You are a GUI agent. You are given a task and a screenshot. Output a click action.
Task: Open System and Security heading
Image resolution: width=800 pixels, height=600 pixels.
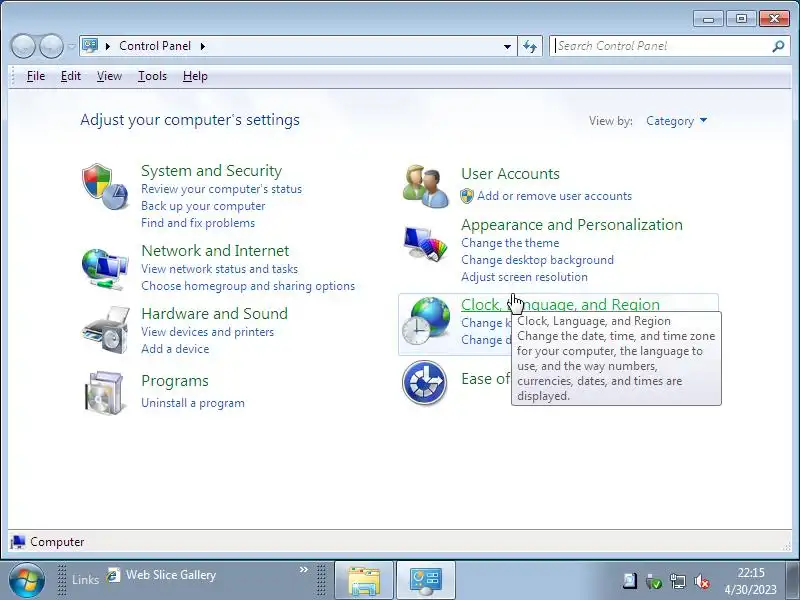[x=211, y=170]
